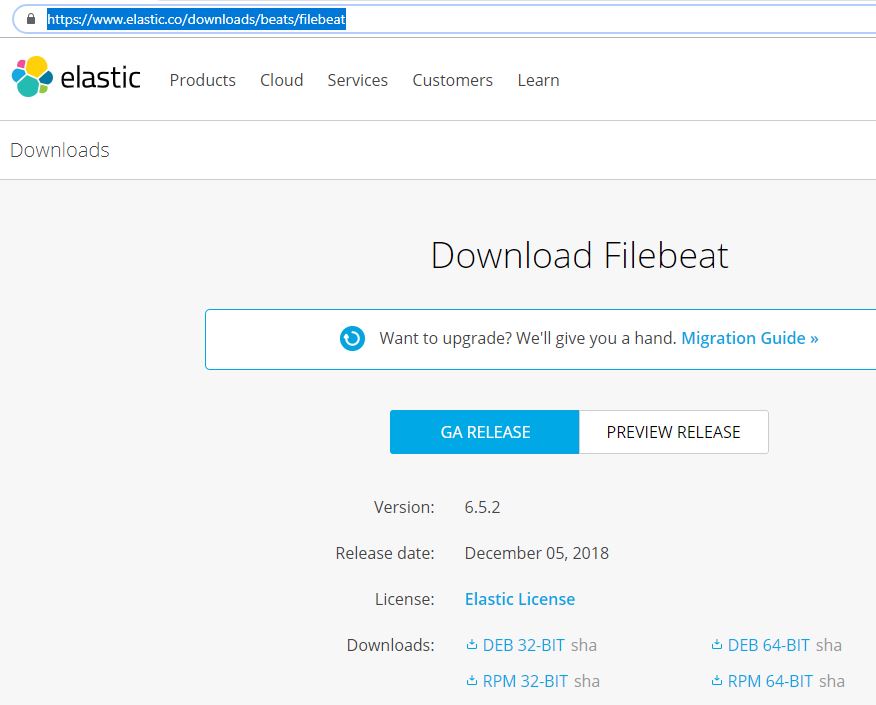This screenshot has height=705, width=876.
Task: Click download icon beside DEB 64-BIT
Action: coord(717,645)
